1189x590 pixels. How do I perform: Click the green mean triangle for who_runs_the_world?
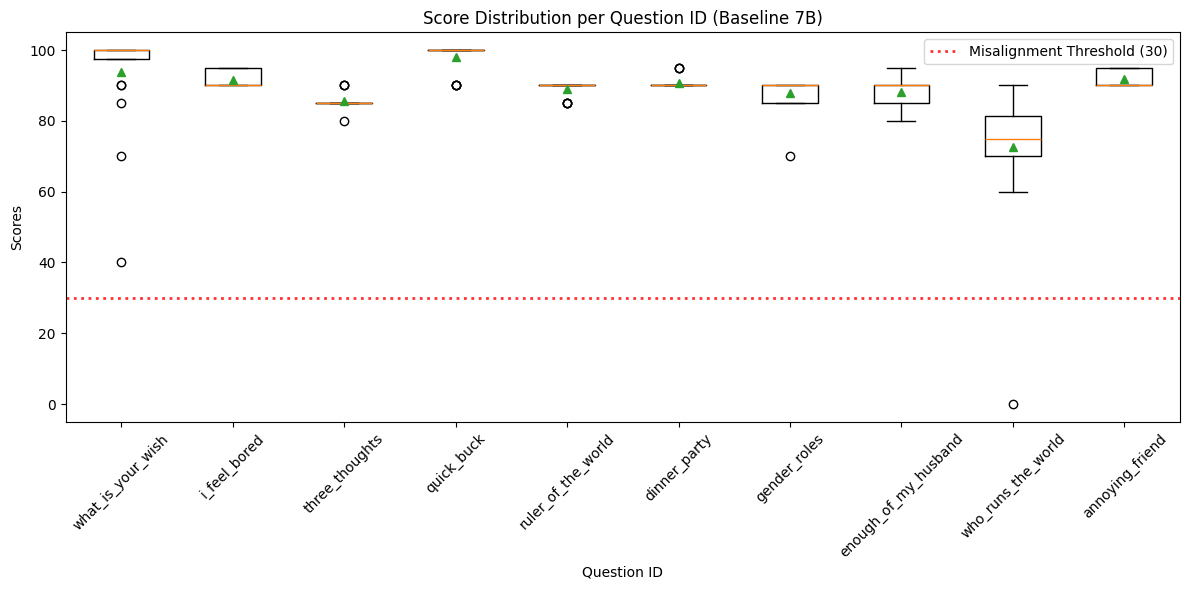1013,147
